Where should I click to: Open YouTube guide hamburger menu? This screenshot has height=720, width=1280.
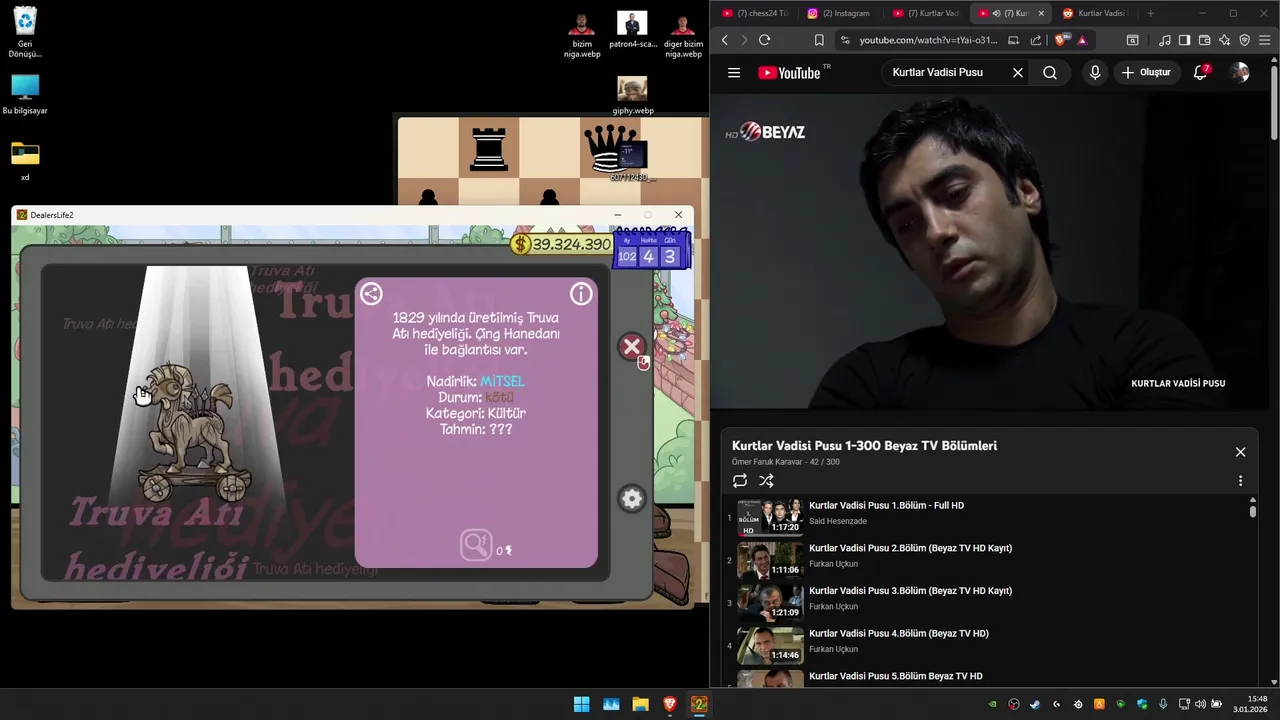tap(734, 72)
